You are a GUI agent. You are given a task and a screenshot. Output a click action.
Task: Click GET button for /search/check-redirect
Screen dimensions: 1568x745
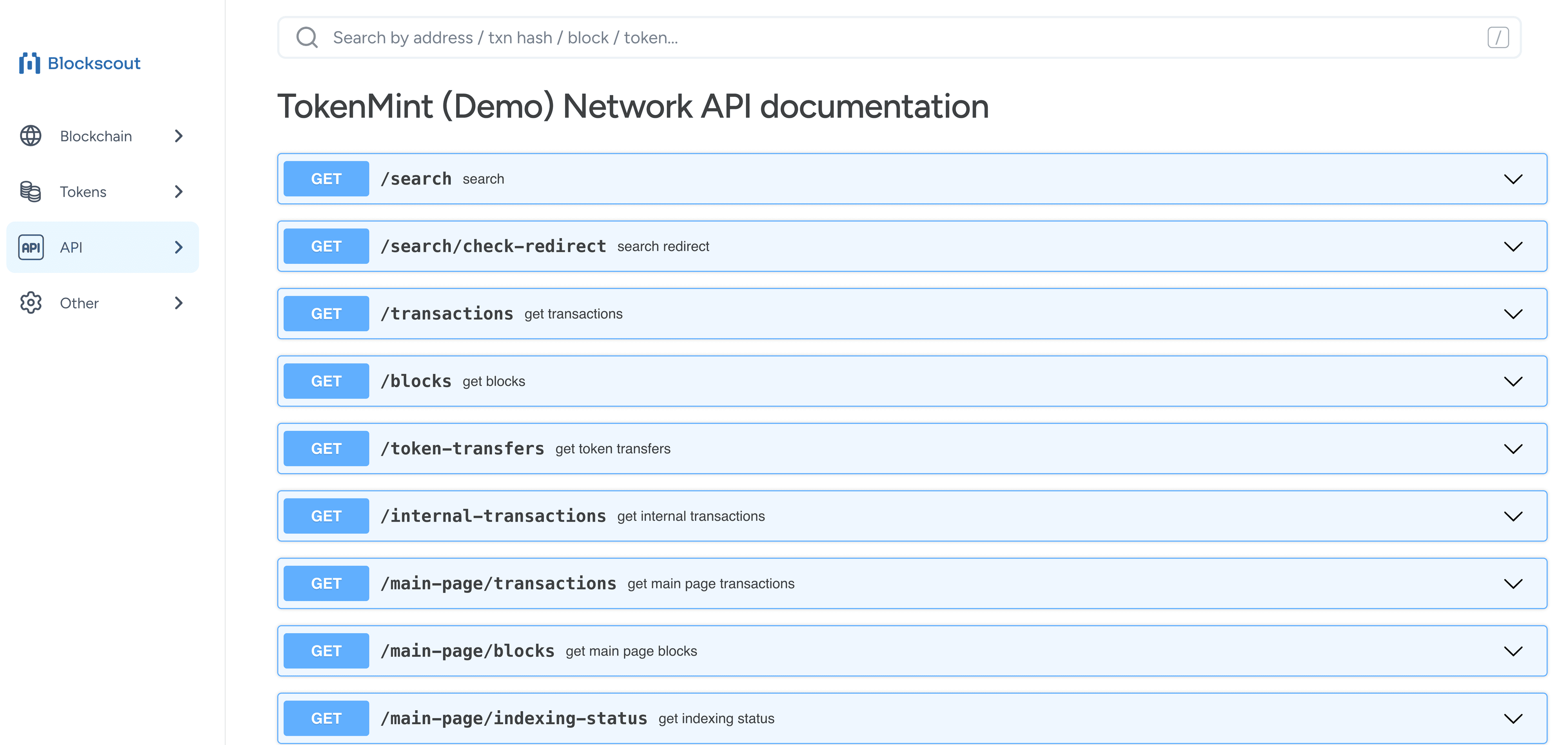click(326, 247)
